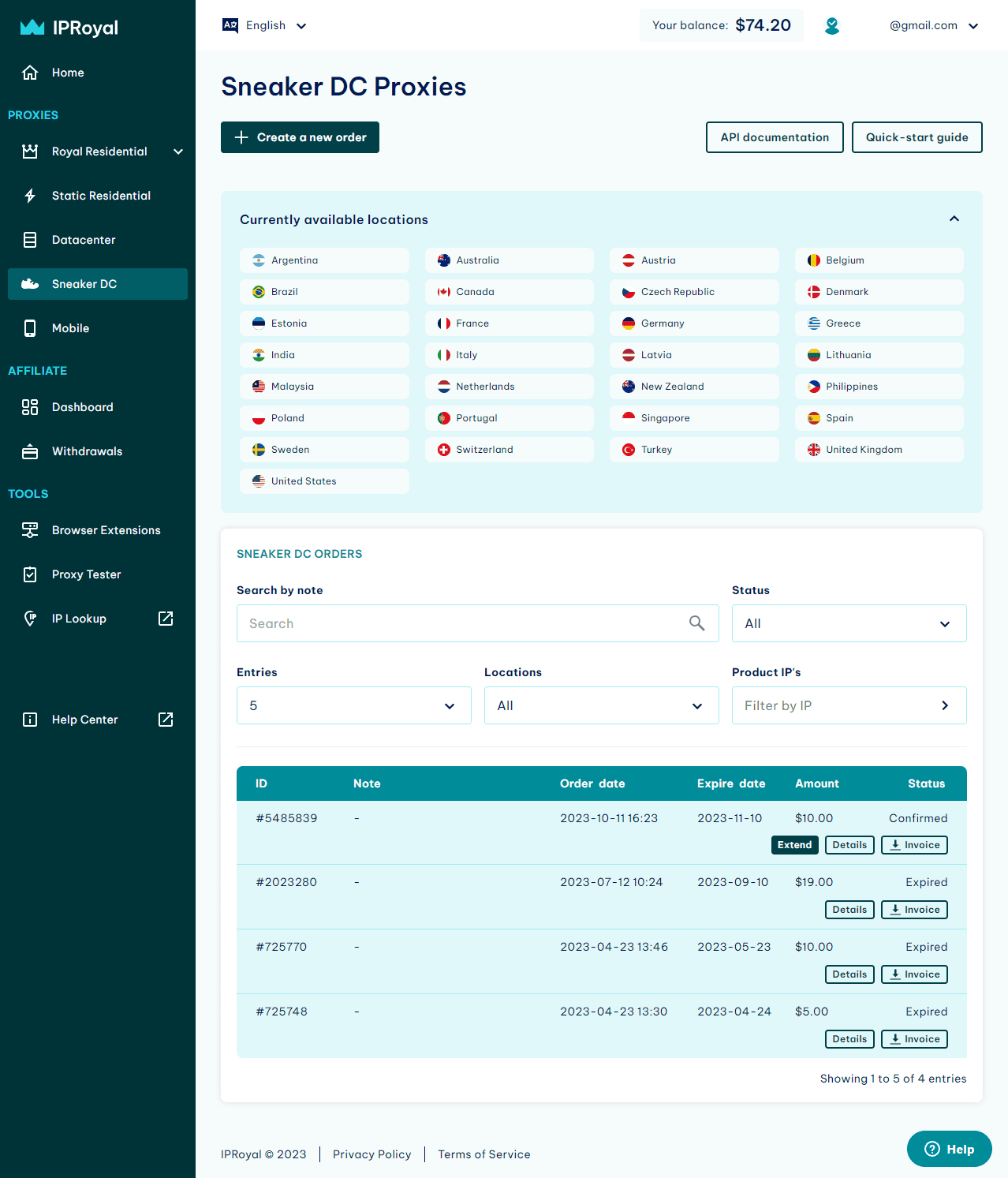The width and height of the screenshot is (1008, 1178).
Task: Open the Status filter dropdown
Action: (849, 623)
